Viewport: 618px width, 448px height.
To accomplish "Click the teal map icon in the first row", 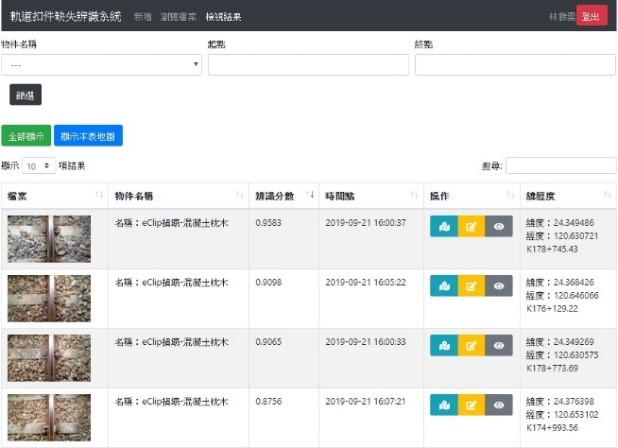I will [x=443, y=227].
